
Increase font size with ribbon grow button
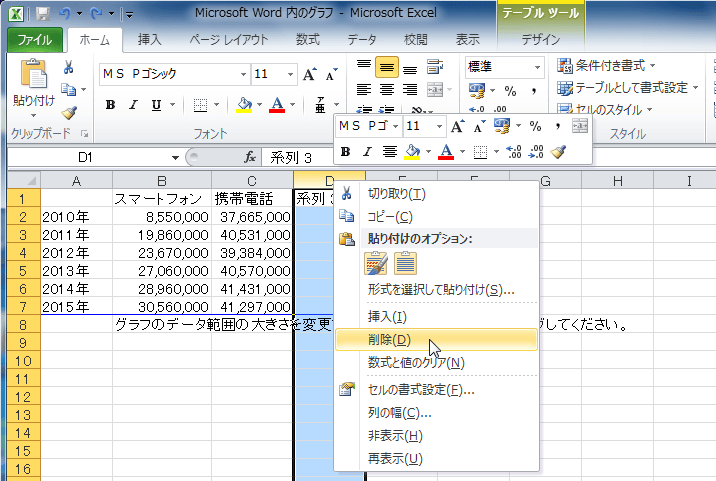coord(310,74)
